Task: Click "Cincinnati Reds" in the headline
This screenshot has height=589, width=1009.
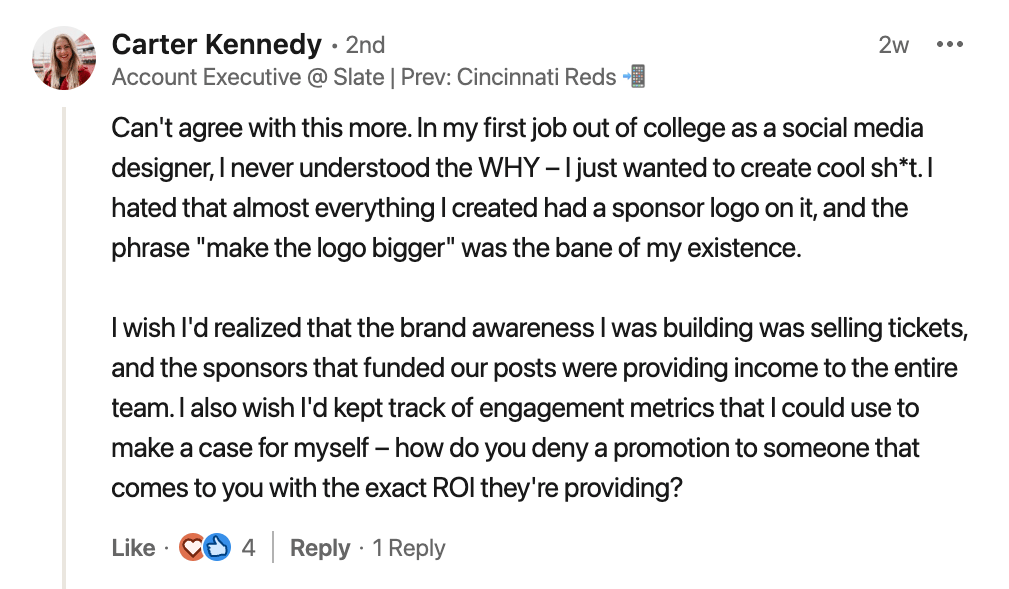Action: 536,77
